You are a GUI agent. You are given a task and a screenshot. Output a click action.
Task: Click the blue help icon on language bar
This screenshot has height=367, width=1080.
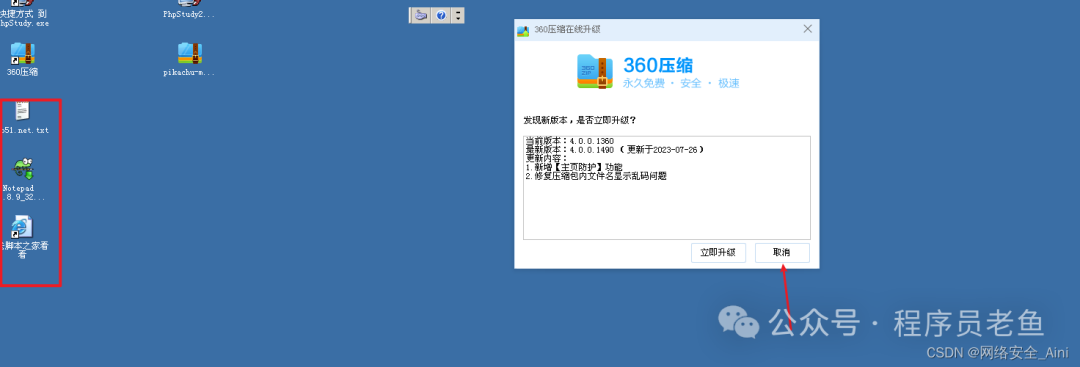tap(441, 15)
